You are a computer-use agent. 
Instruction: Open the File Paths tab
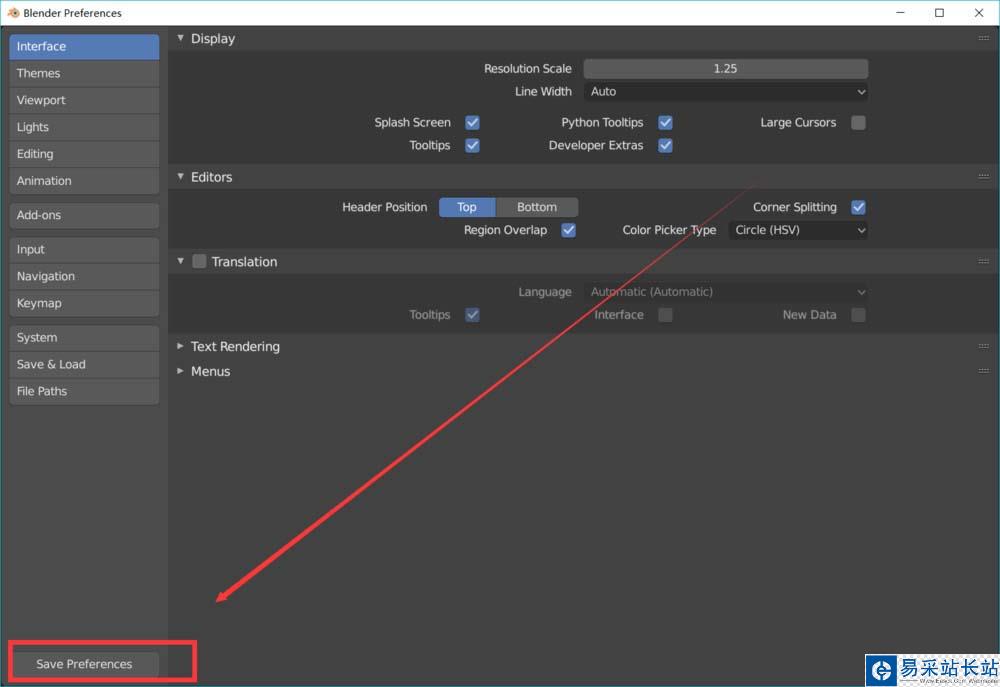point(84,391)
